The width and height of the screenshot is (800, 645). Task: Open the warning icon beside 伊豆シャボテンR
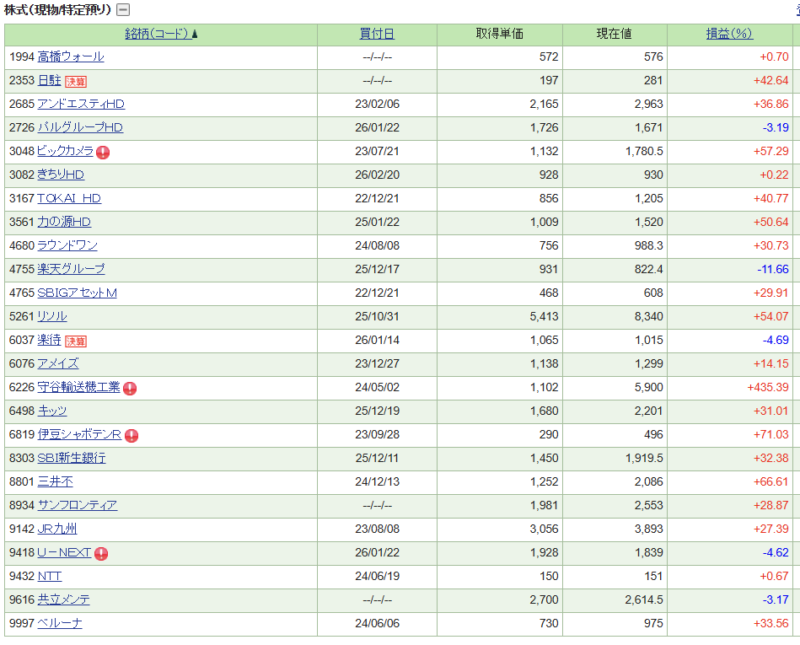[131, 435]
